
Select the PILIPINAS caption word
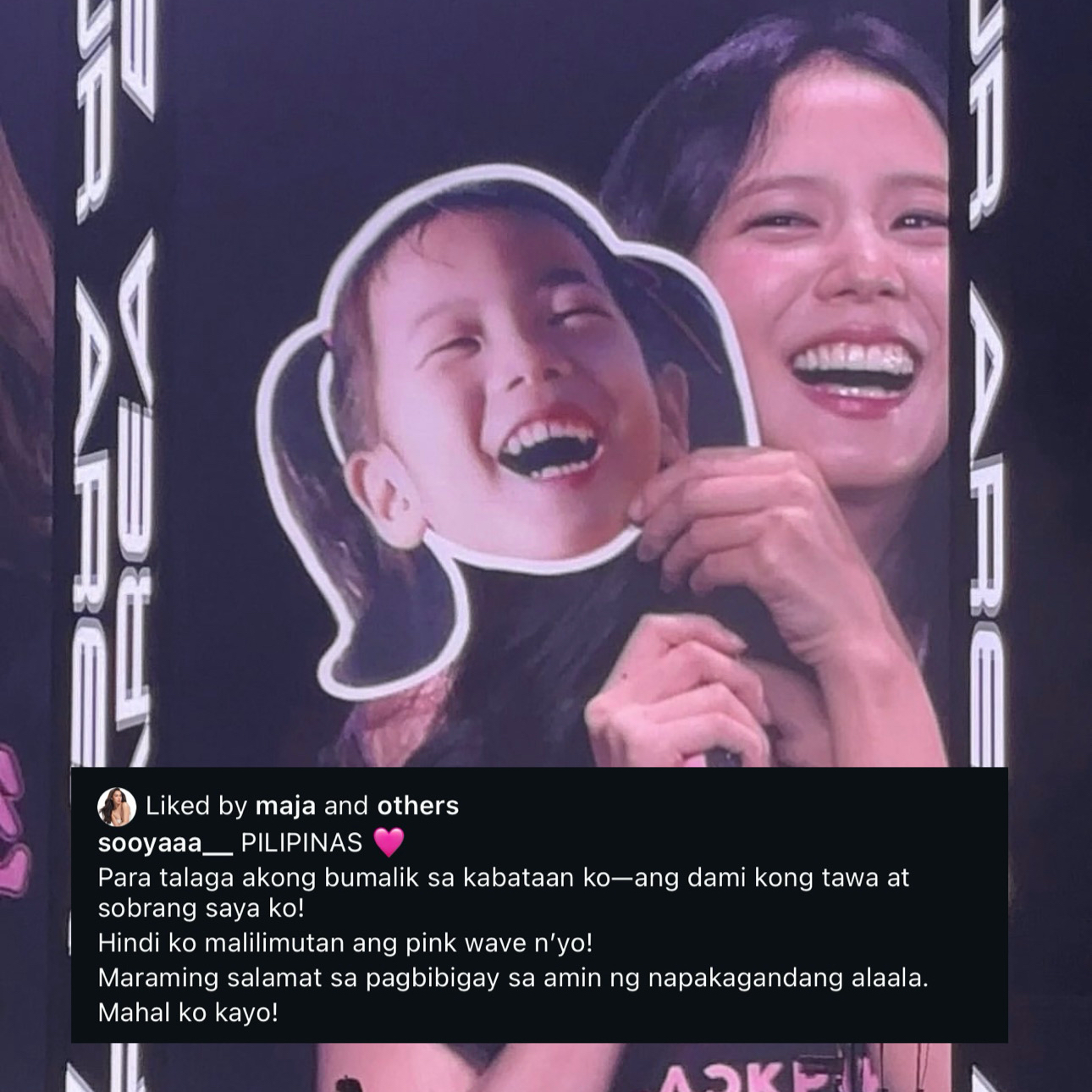pos(301,843)
